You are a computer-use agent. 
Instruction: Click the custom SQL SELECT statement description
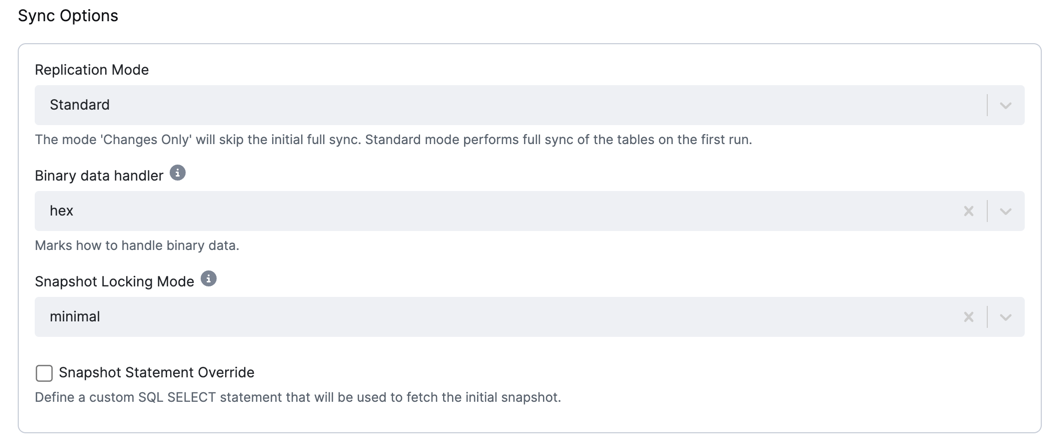[x=298, y=397]
